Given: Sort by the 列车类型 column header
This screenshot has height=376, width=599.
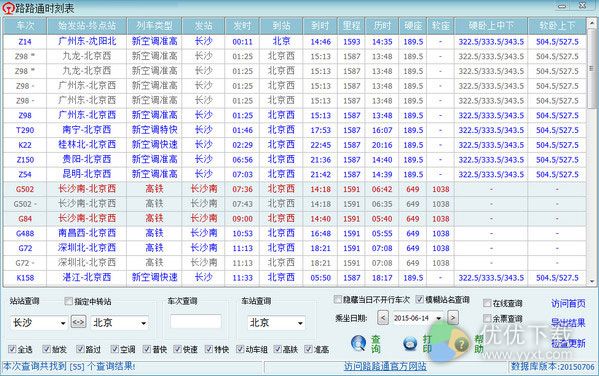Looking at the screenshot, I should pos(154,26).
